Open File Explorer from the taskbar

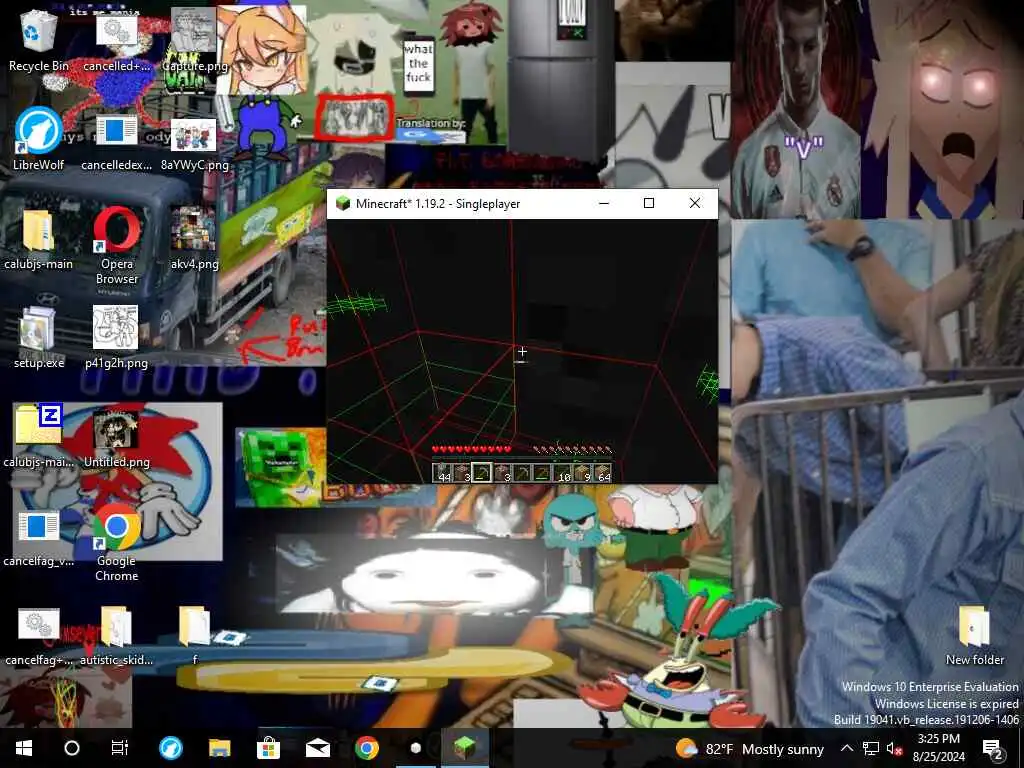coord(219,748)
